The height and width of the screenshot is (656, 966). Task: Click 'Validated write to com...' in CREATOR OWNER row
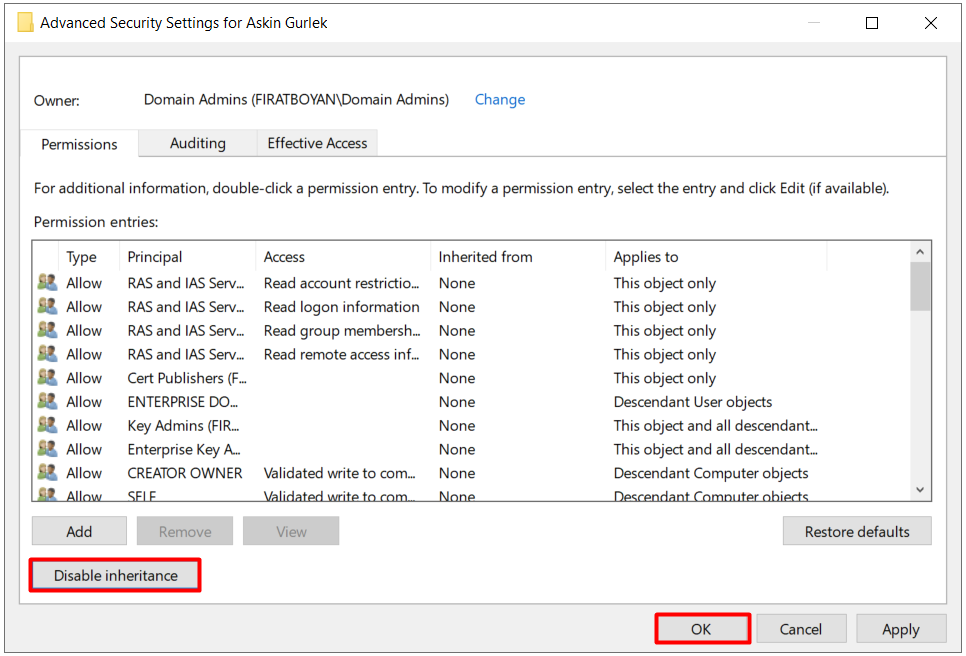[339, 472]
